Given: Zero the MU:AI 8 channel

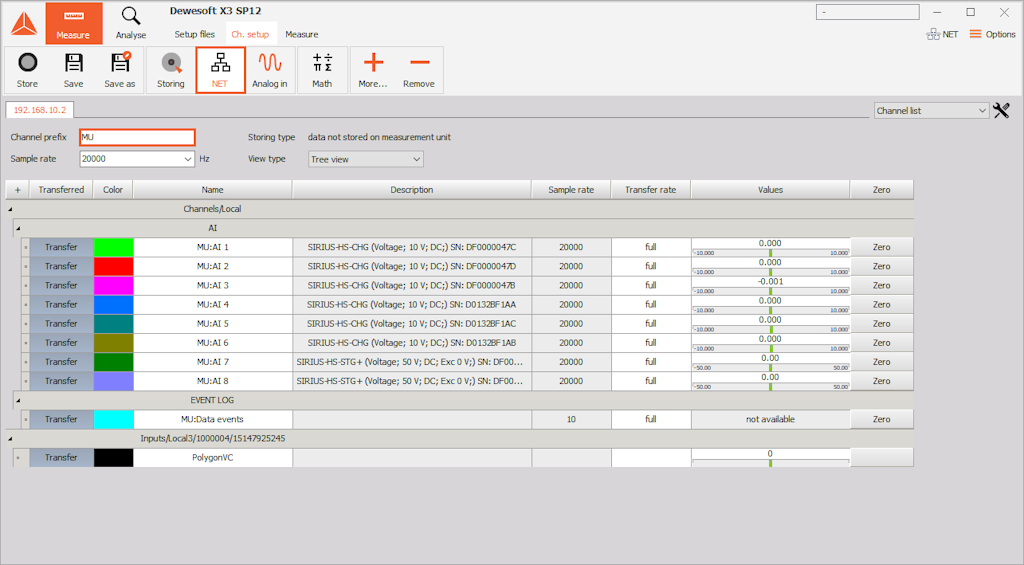Looking at the screenshot, I should point(882,381).
